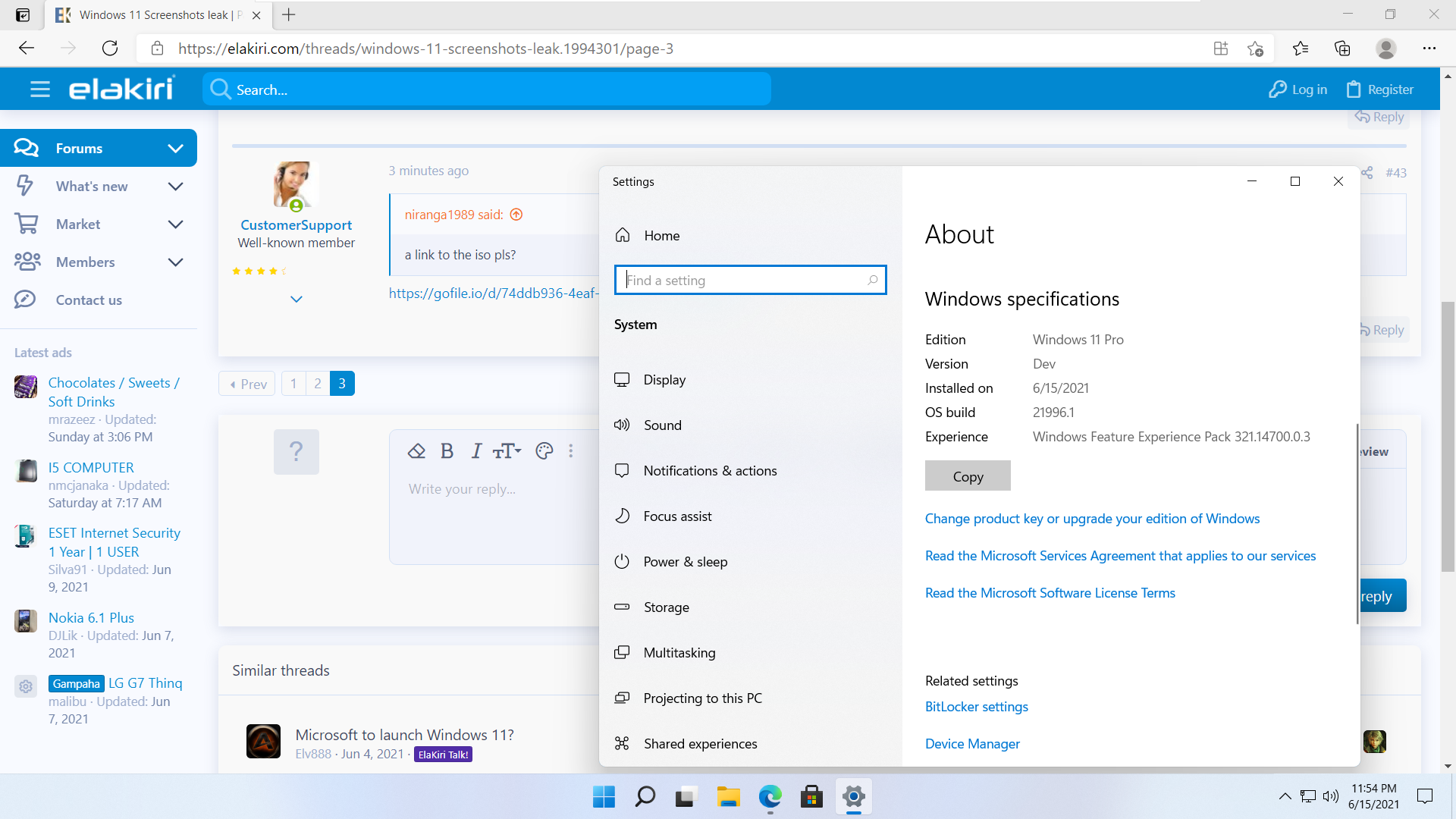Click the Windows Start button on taskbar
Image resolution: width=1456 pixels, height=819 pixels.
pyautogui.click(x=604, y=797)
